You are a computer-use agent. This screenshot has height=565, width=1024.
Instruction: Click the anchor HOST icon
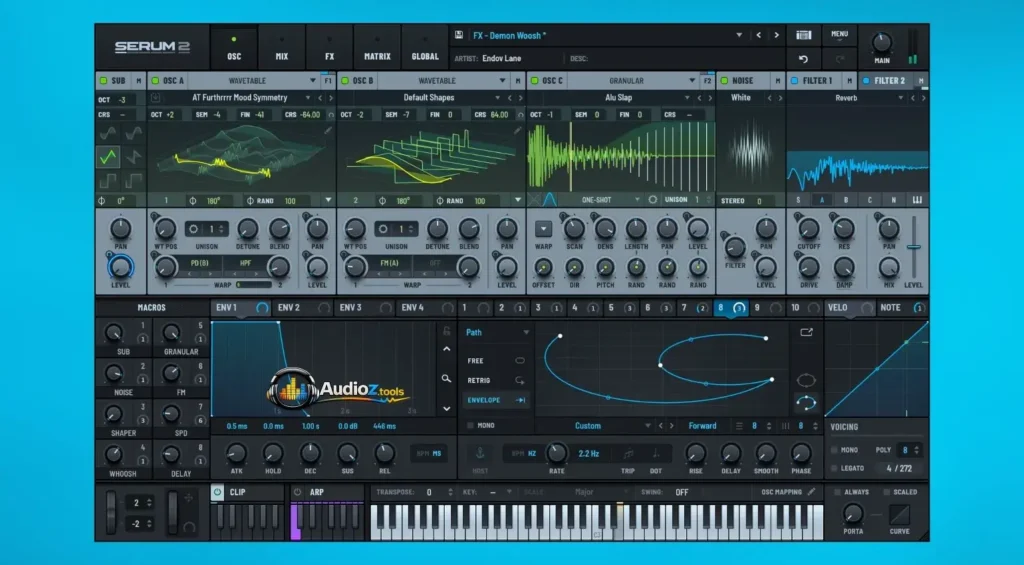[x=480, y=453]
